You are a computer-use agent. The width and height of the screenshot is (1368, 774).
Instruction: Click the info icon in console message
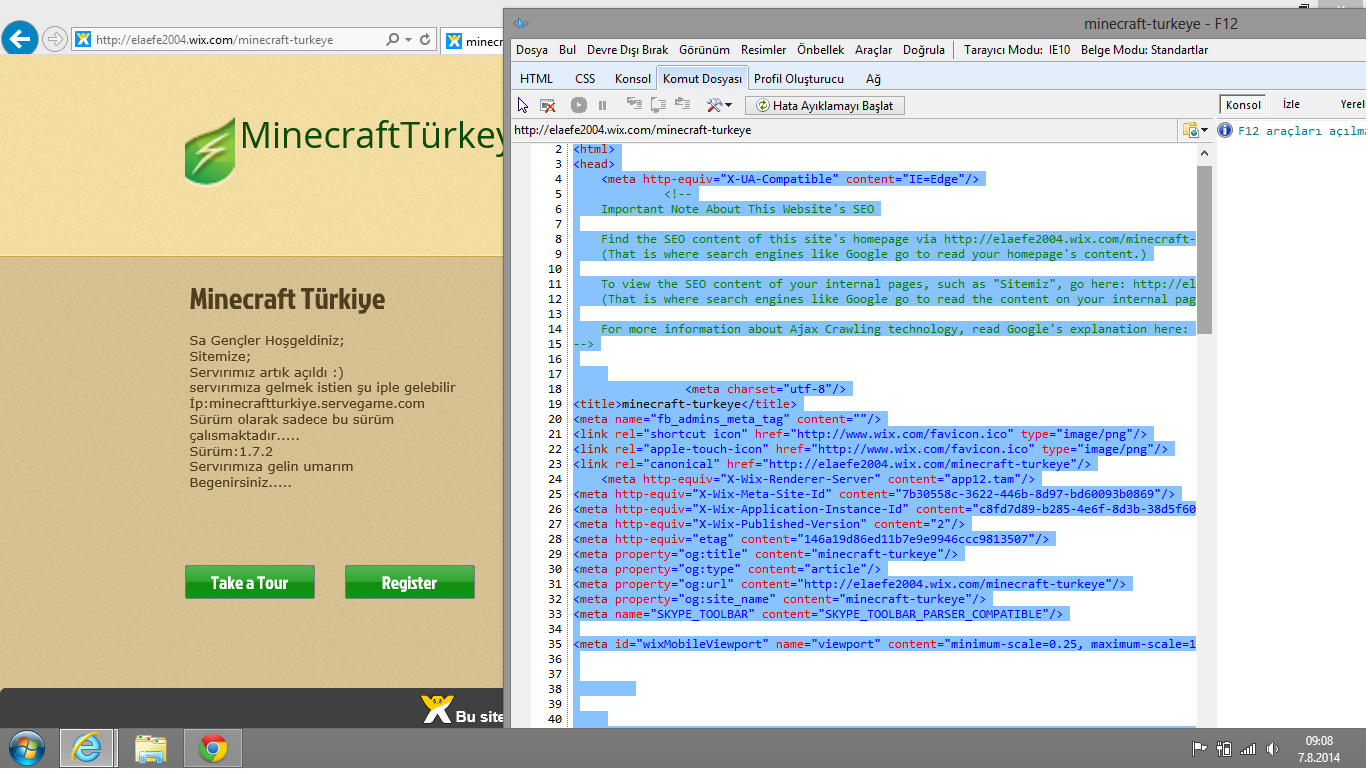[x=1225, y=130]
